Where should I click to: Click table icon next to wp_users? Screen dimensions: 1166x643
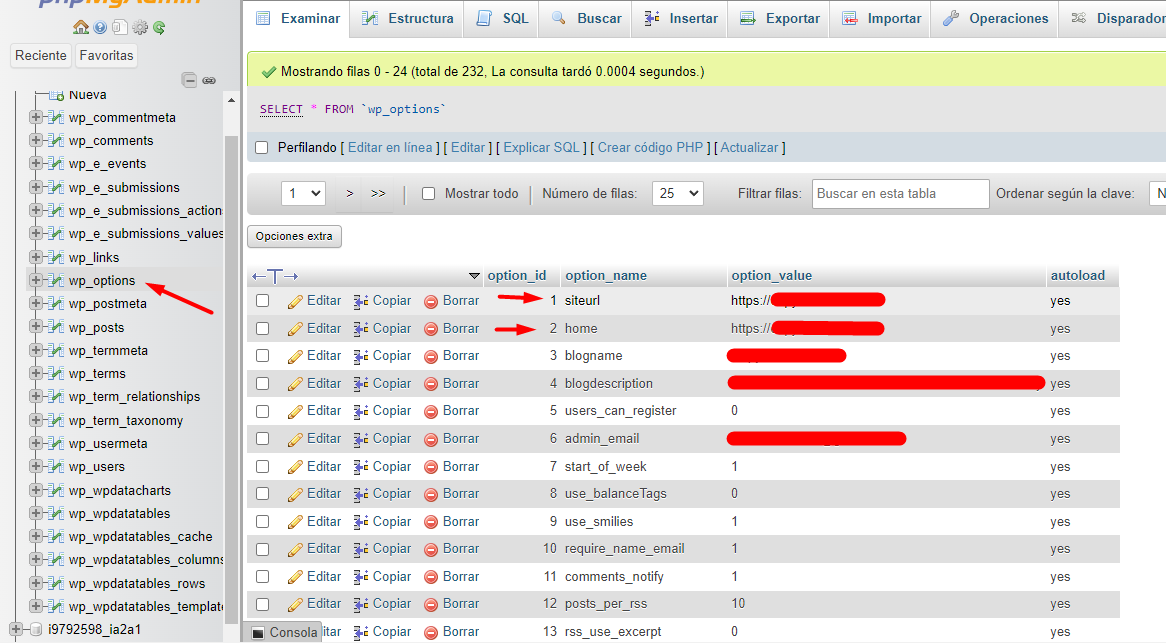pos(56,467)
